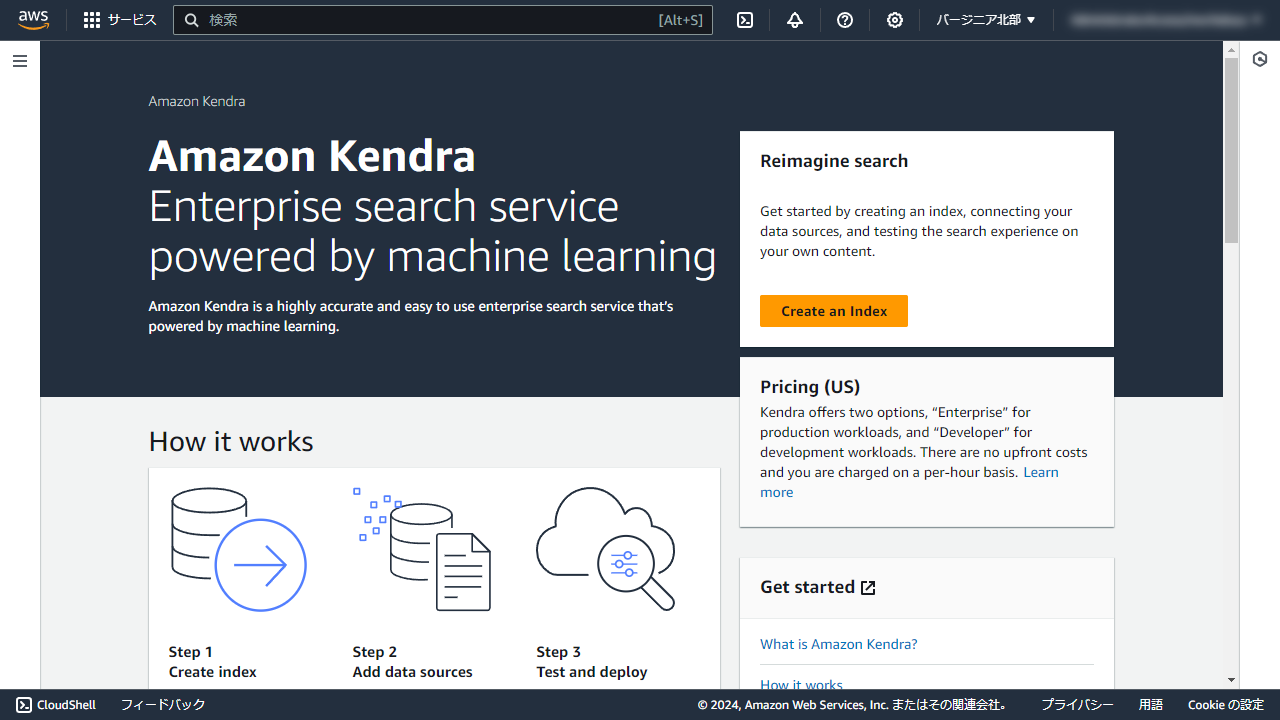Open the How it works link
The image size is (1280, 720).
801,685
